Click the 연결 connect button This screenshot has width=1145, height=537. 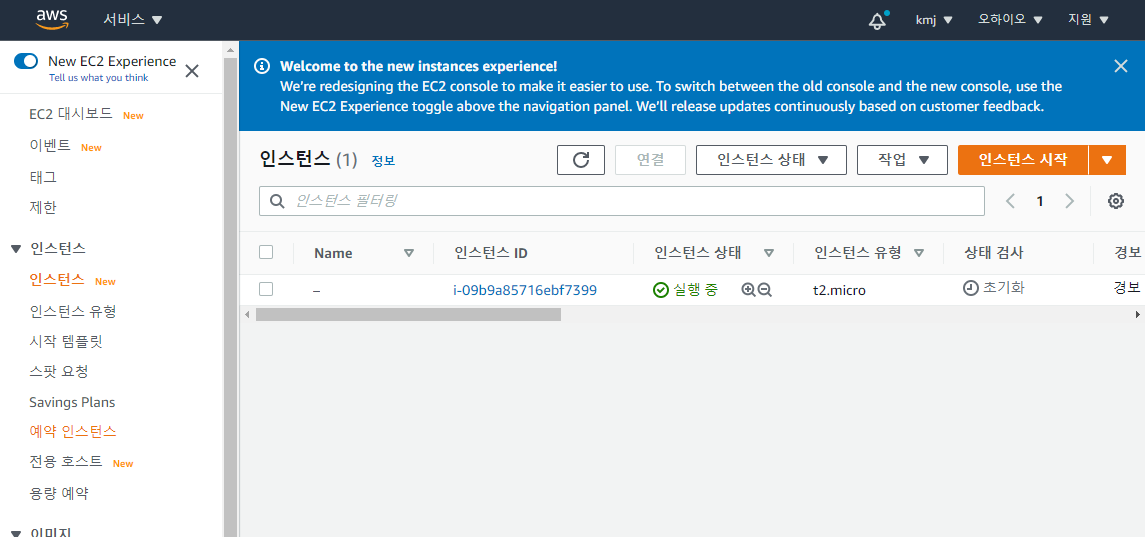click(650, 160)
